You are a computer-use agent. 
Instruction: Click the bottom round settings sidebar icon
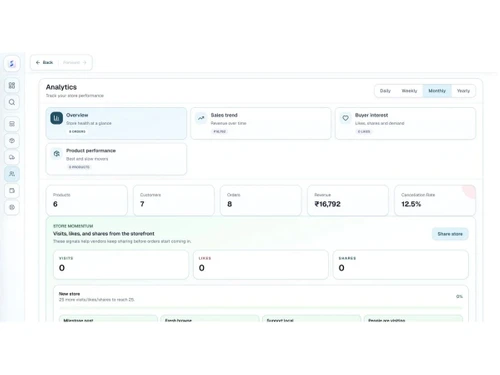[x=12, y=207]
